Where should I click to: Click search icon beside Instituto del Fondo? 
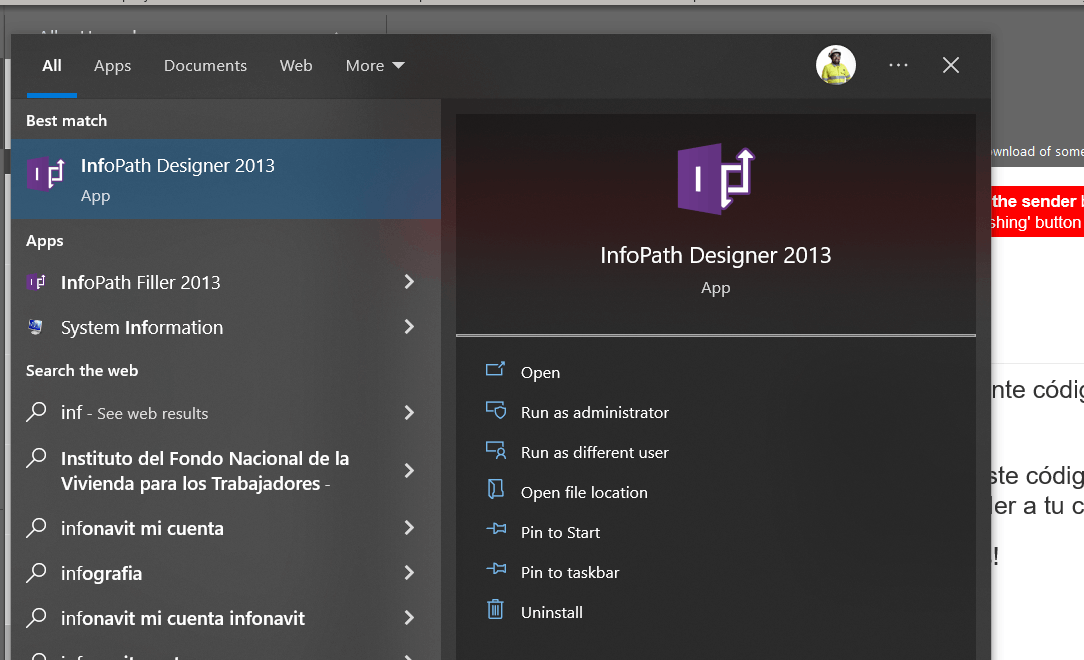pyautogui.click(x=36, y=458)
